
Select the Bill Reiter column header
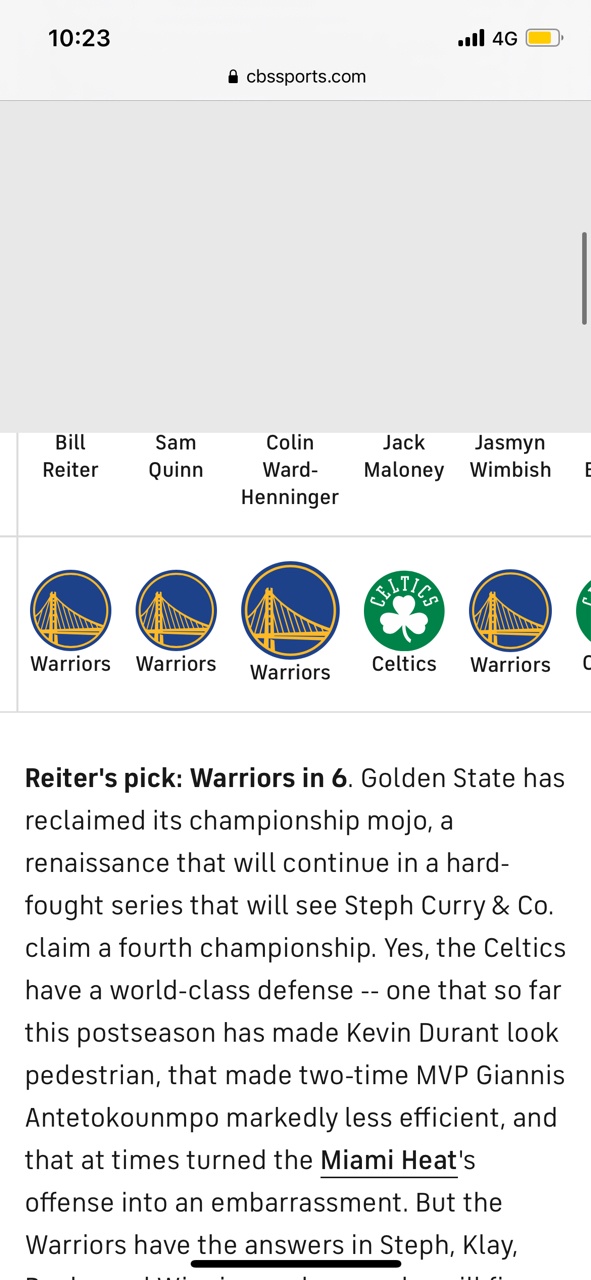pyautogui.click(x=70, y=456)
